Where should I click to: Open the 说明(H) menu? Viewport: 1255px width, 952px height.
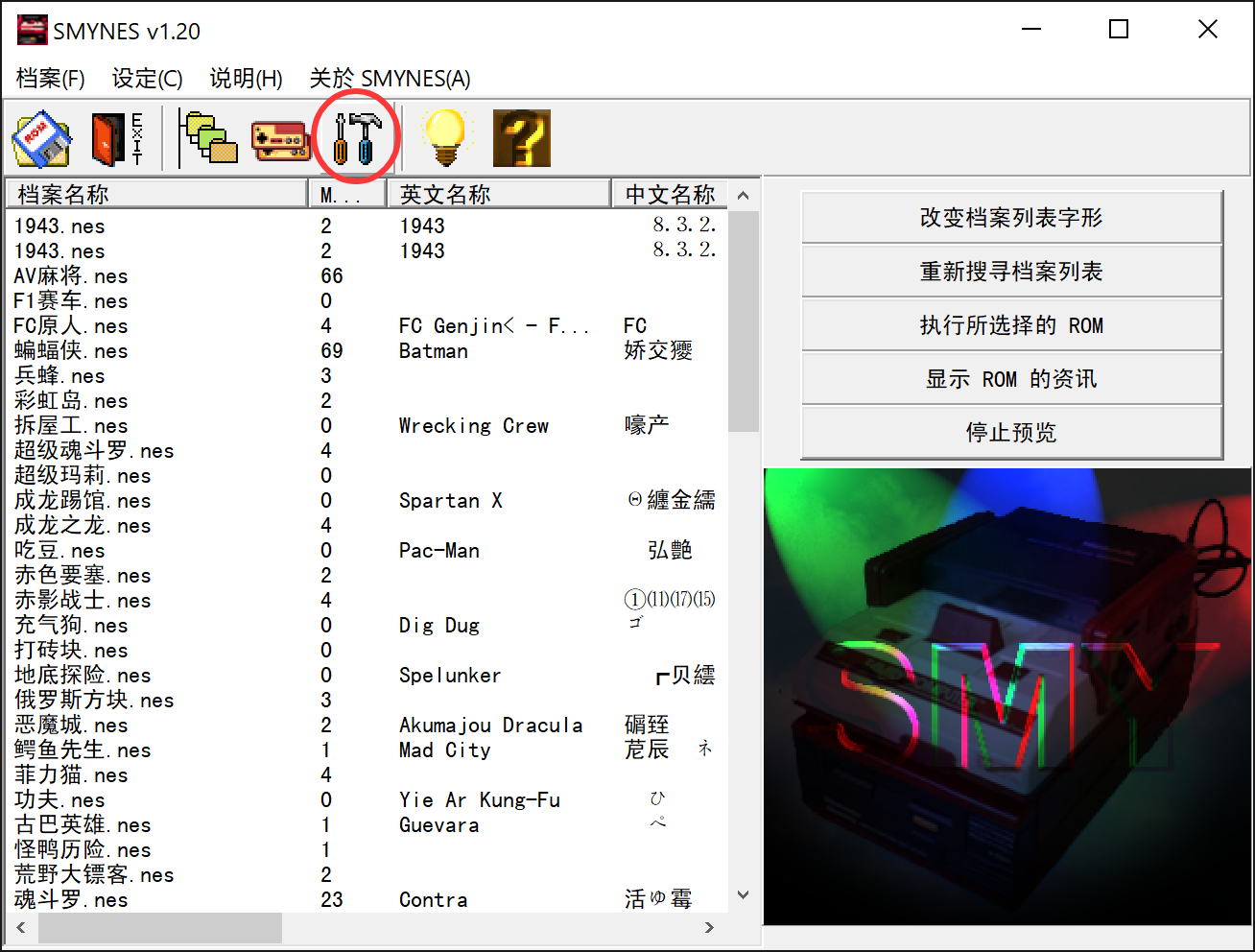pyautogui.click(x=246, y=79)
